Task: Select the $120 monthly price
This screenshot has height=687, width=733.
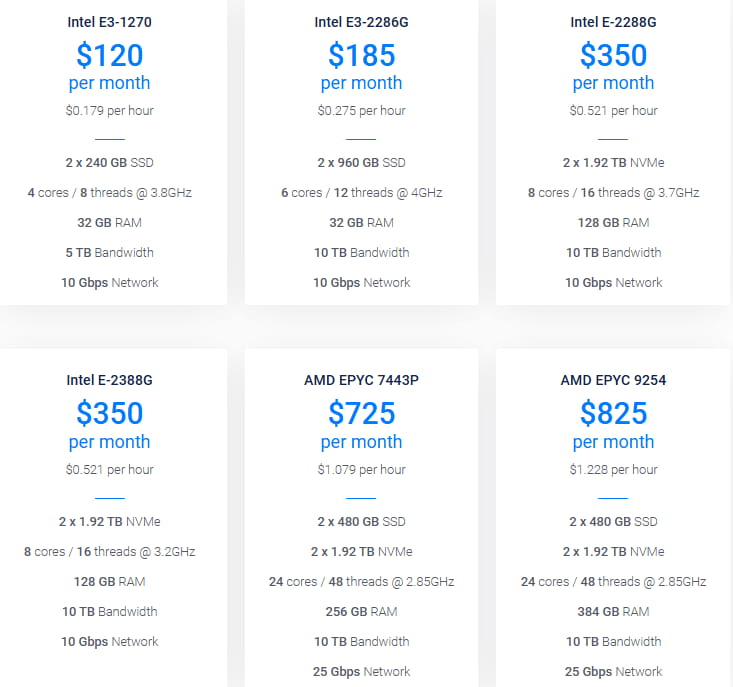Action: (110, 54)
